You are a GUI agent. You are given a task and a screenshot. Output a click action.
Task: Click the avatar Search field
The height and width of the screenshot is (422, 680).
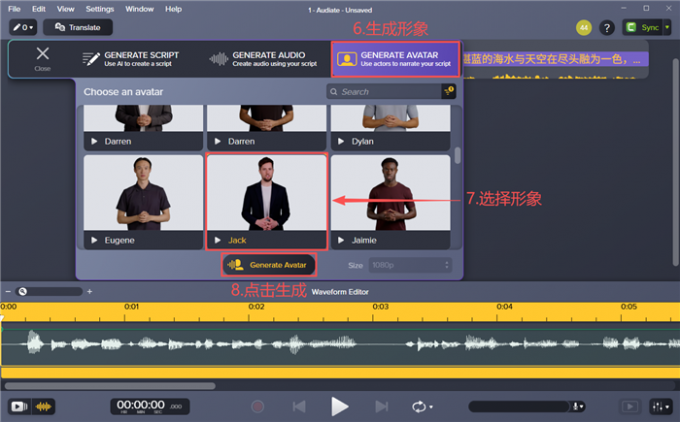point(384,92)
